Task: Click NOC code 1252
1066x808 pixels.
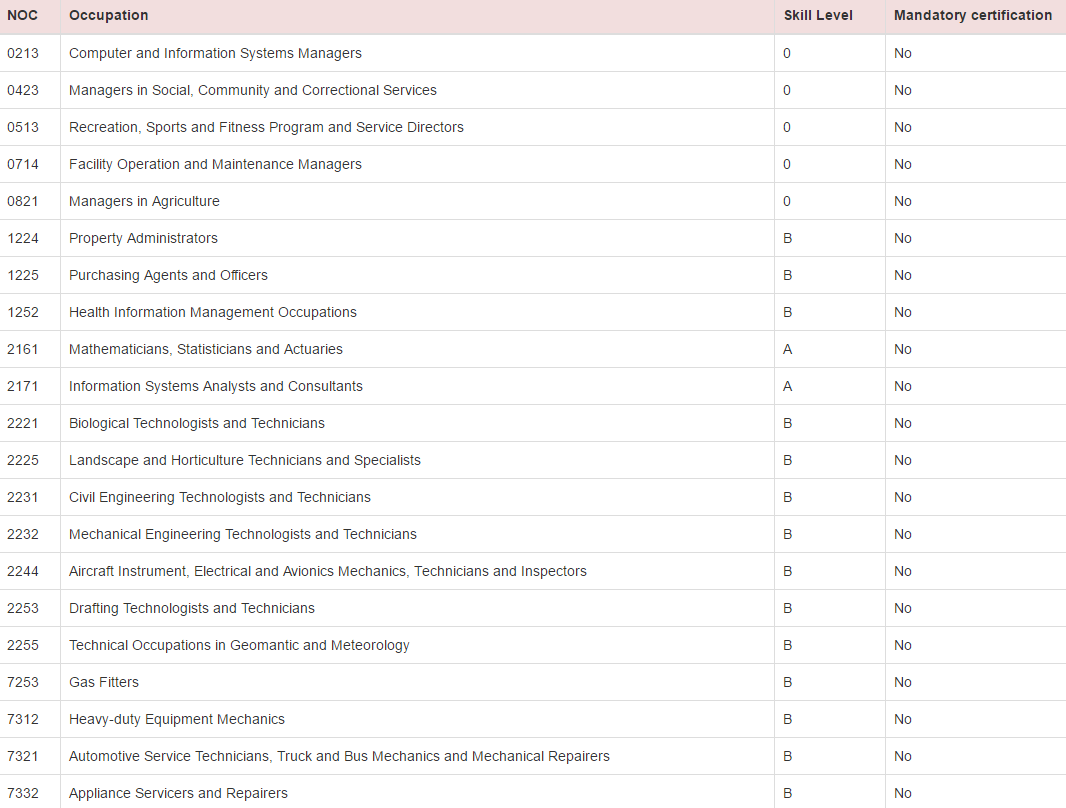Action: click(23, 312)
